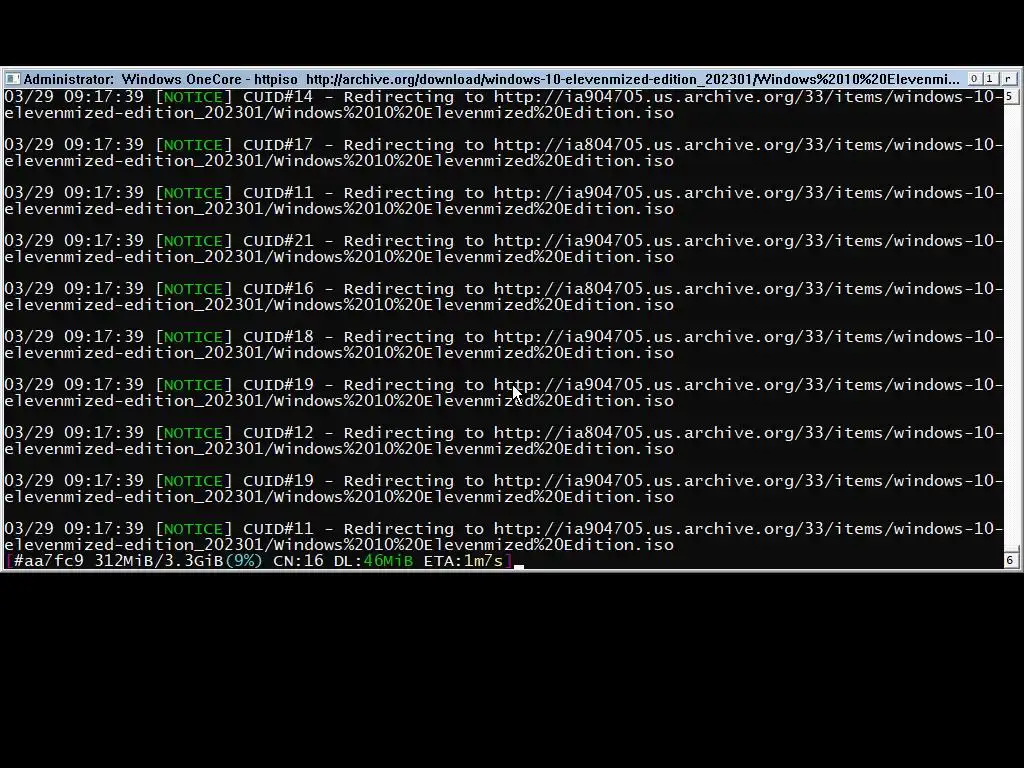The height and width of the screenshot is (768, 1024).
Task: Select the 'CUID#14' text in the log
Action: [x=278, y=97]
